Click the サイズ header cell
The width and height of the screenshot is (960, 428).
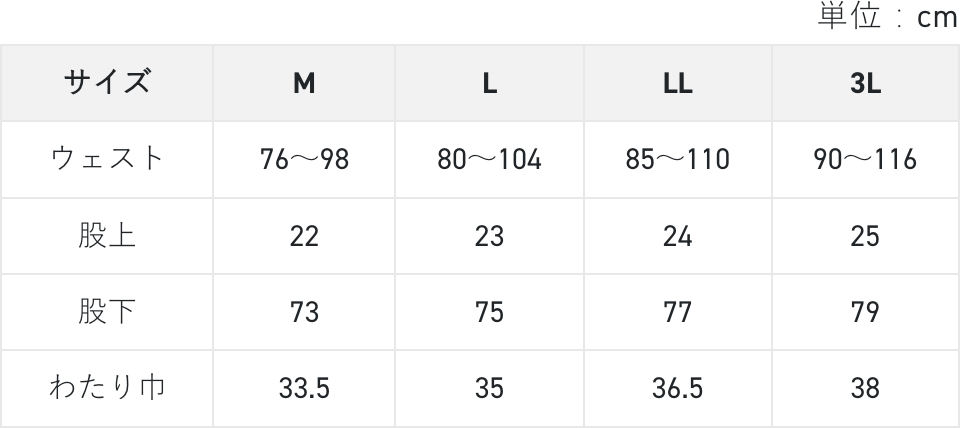[x=107, y=83]
